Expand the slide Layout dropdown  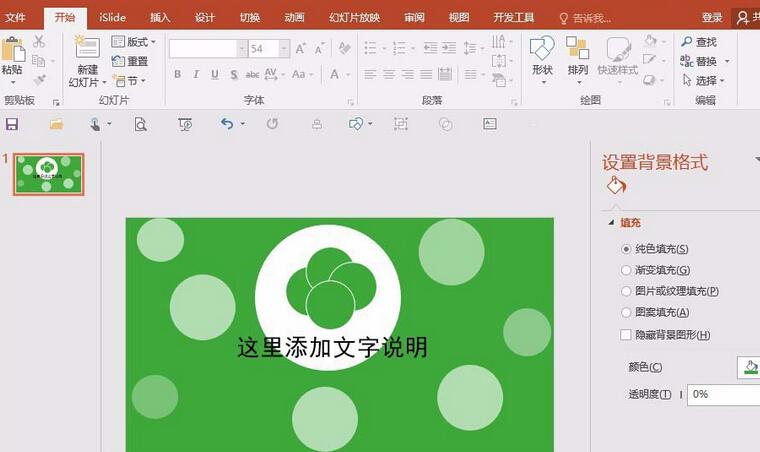tap(134, 42)
